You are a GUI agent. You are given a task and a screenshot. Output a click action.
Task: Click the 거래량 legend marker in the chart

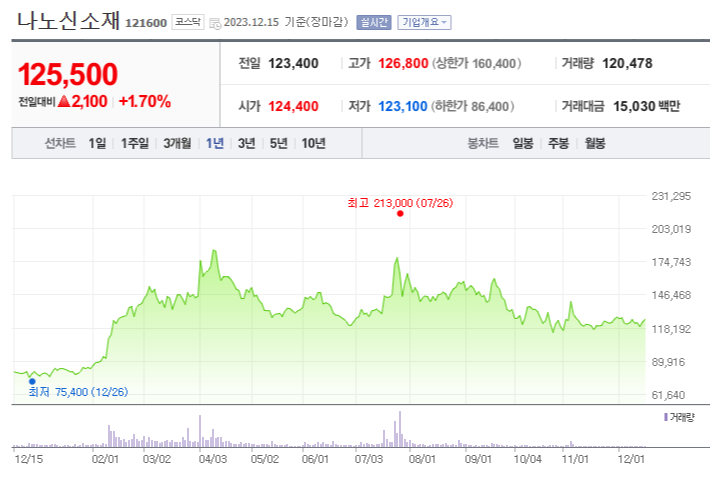(666, 417)
